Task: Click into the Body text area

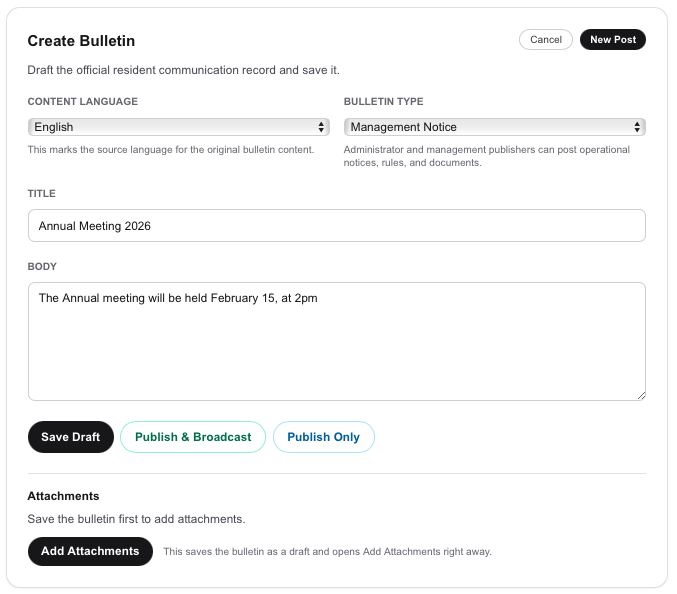Action: click(x=337, y=341)
